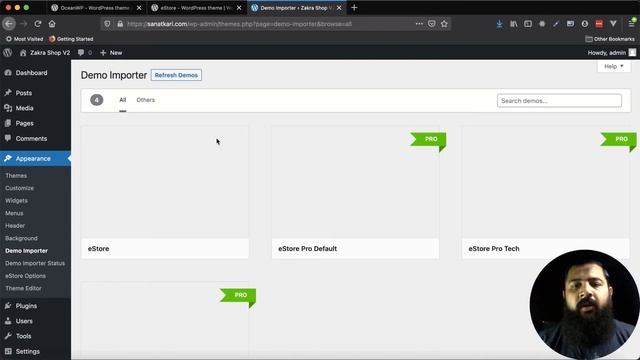Open eStore Options submenu item
Image resolution: width=640 pixels, height=360 pixels.
point(25,276)
